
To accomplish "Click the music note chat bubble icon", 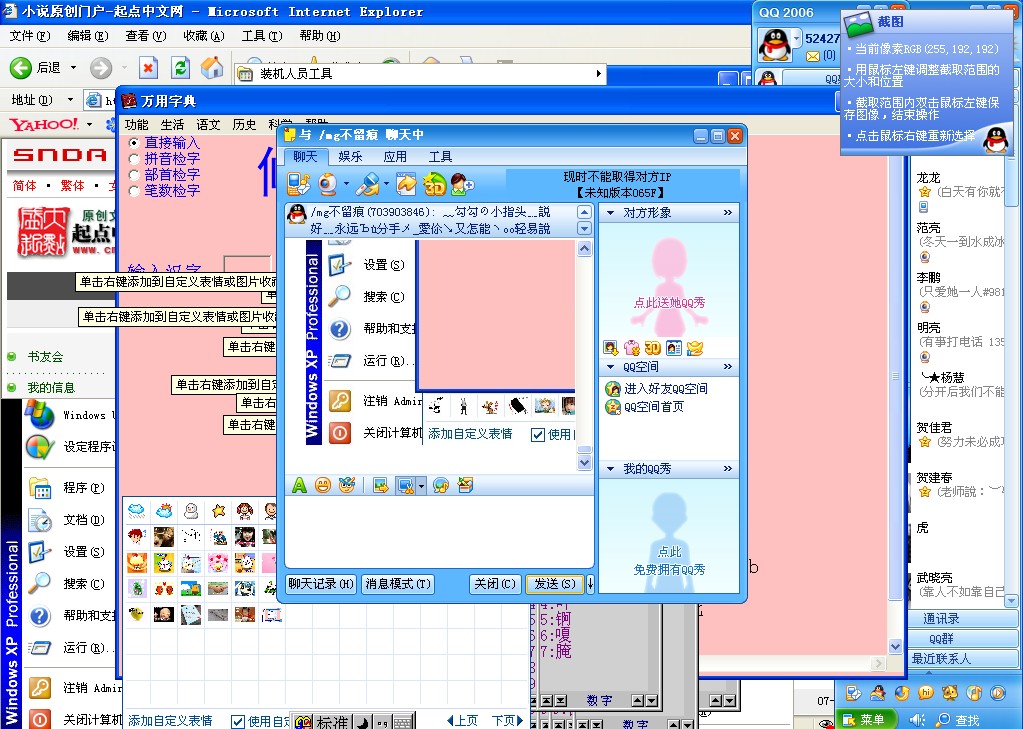I will click(x=441, y=486).
